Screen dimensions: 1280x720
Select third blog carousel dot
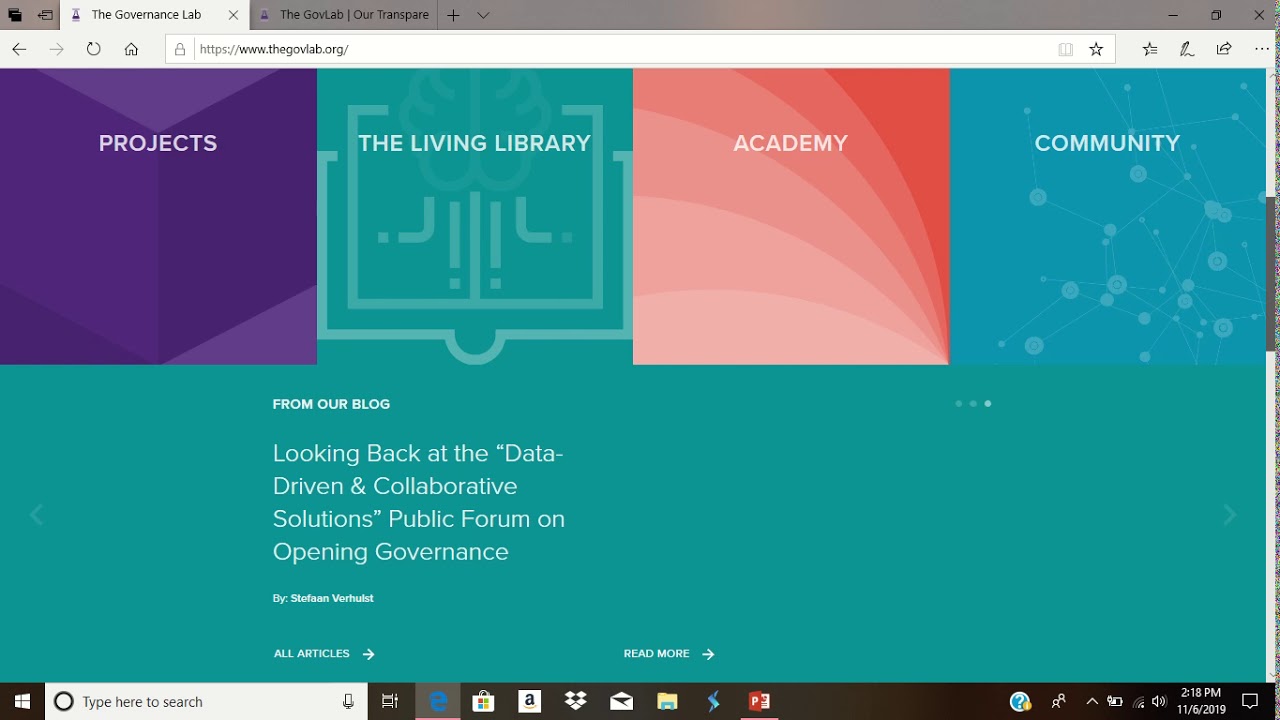coord(988,404)
